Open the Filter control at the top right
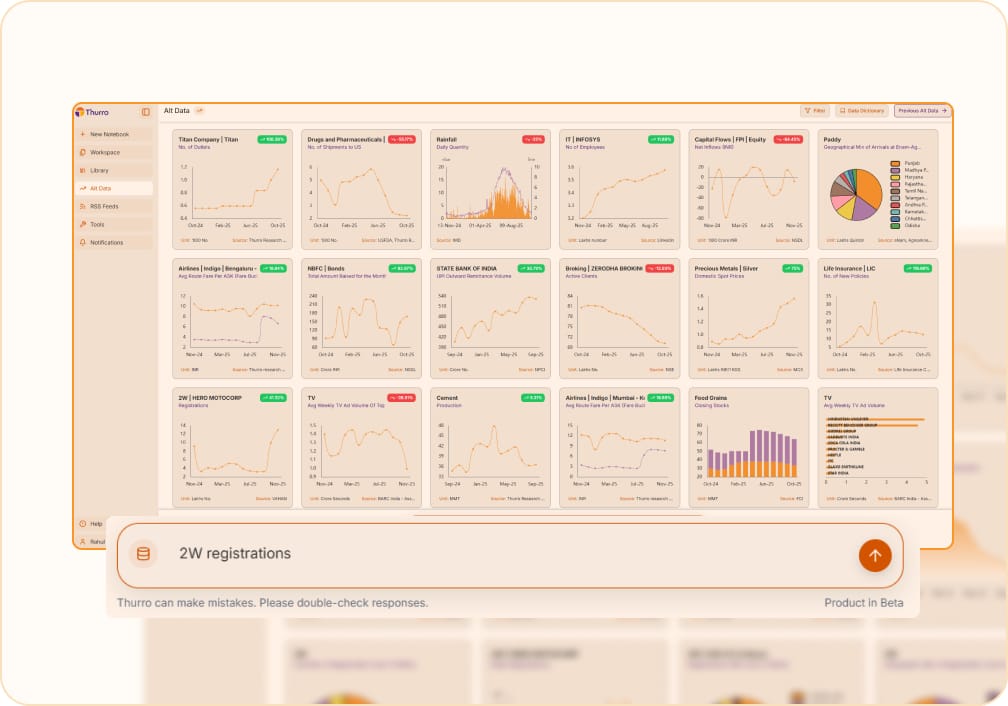 [x=813, y=111]
